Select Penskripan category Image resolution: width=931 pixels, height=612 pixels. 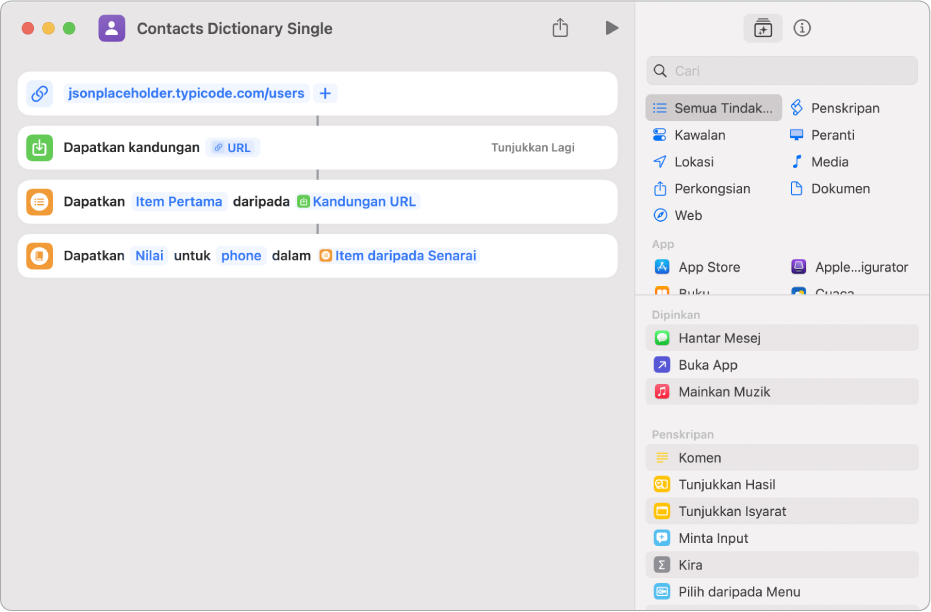coord(834,108)
